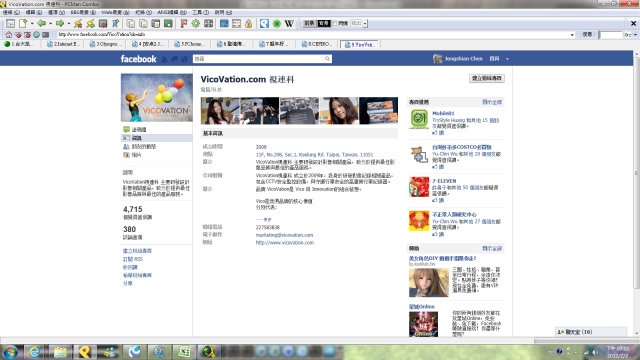640x360 pixels.
Task: Open the forward history dropdown arrow
Action: click(x=69, y=24)
